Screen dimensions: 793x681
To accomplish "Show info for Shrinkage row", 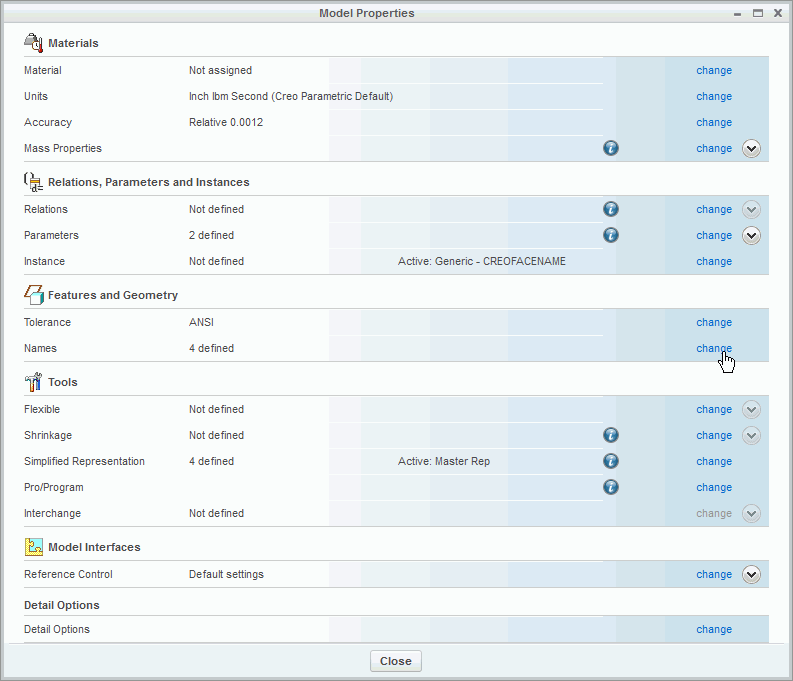I will click(x=611, y=436).
